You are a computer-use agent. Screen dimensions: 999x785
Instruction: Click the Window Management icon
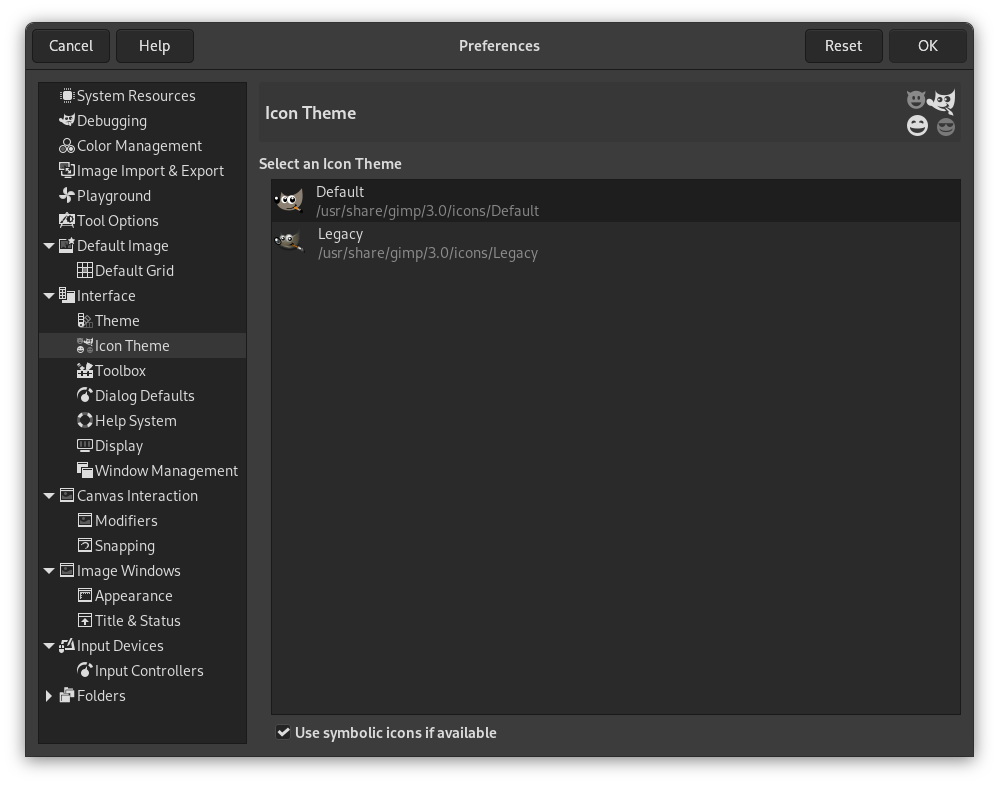(85, 470)
